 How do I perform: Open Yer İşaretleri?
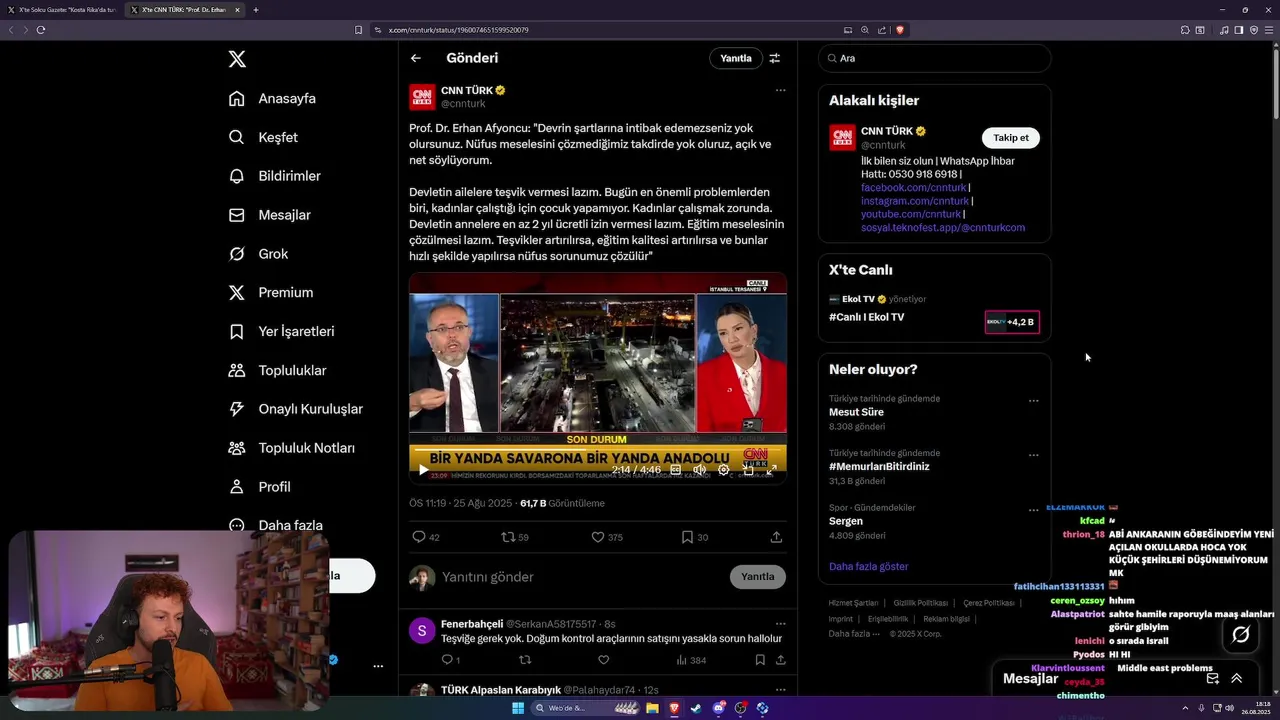pyautogui.click(x=281, y=331)
